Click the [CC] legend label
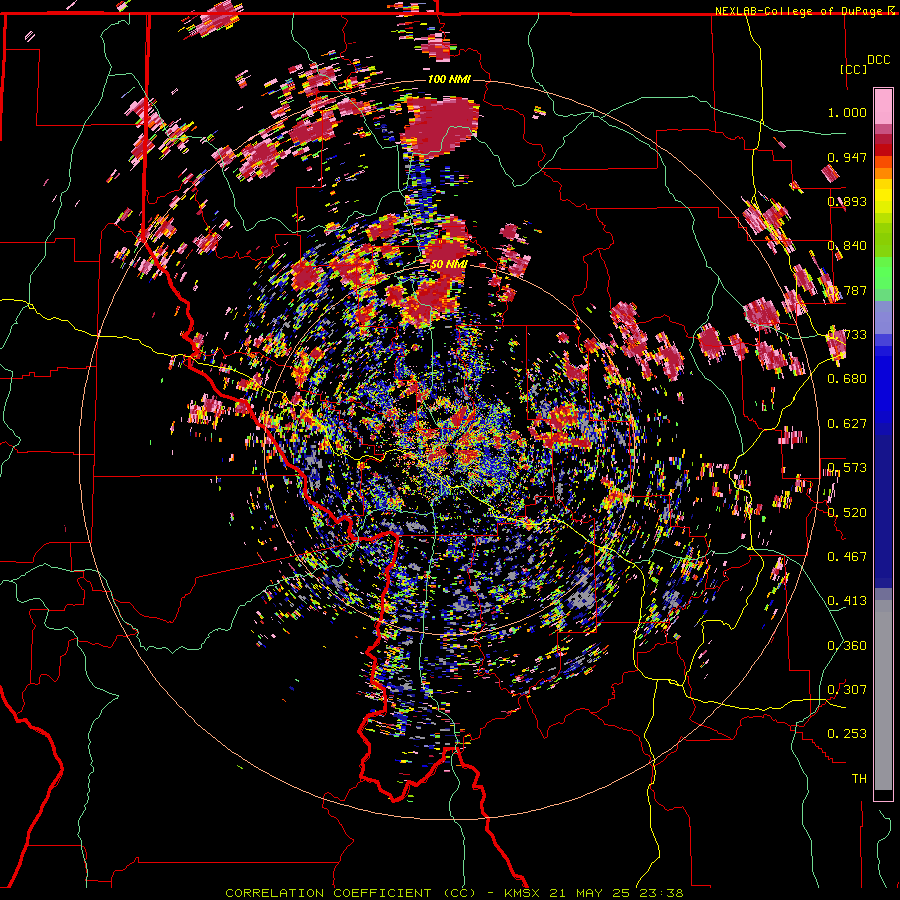Viewport: 900px width, 900px height. click(853, 69)
